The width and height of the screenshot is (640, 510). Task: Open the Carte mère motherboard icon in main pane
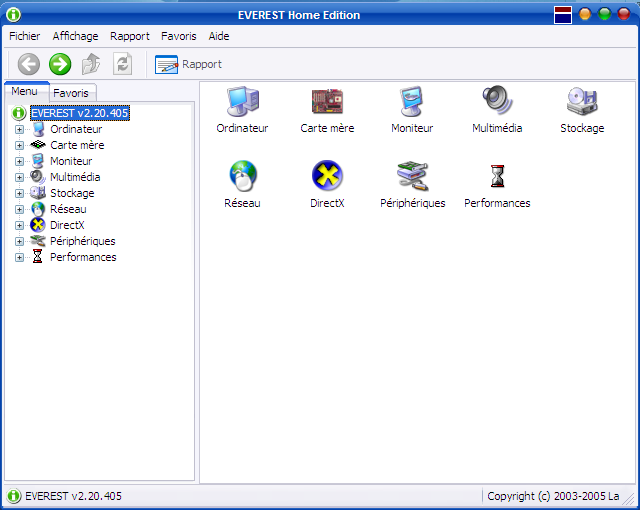click(x=327, y=101)
